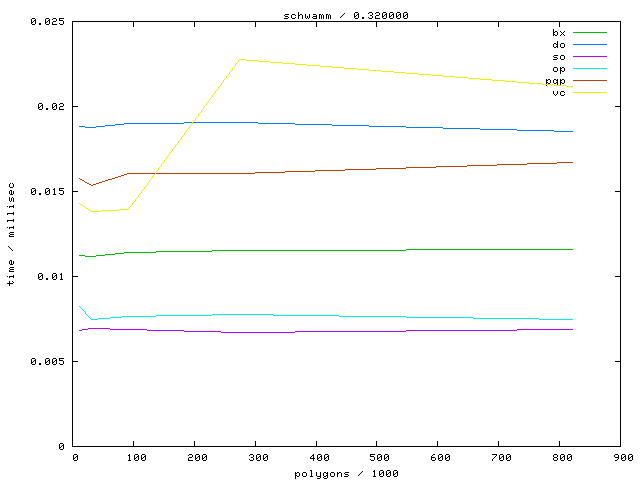Click the "pqp" legend text label

click(555, 81)
